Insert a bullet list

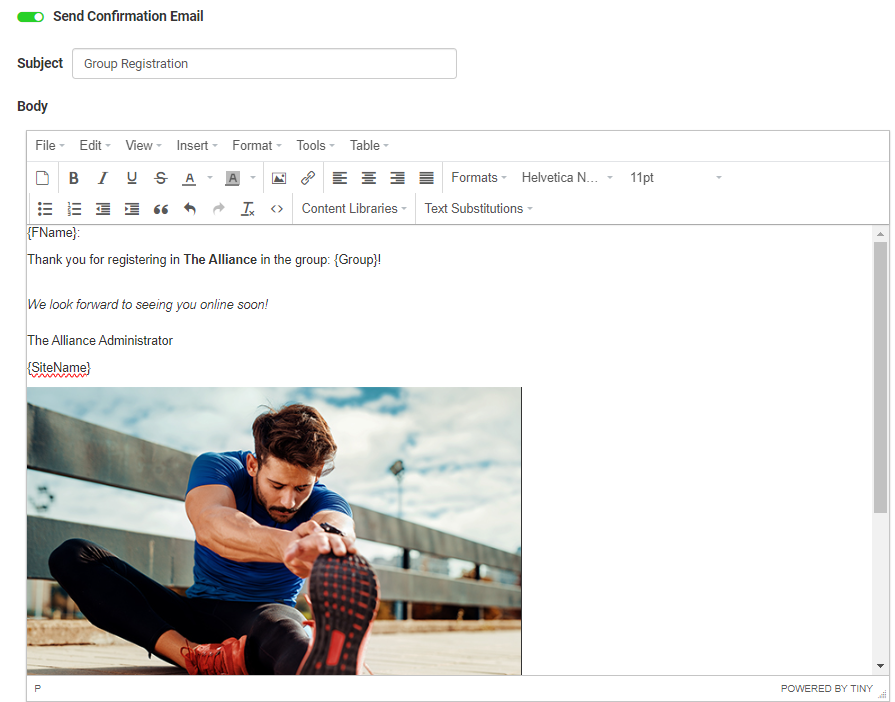tap(45, 209)
